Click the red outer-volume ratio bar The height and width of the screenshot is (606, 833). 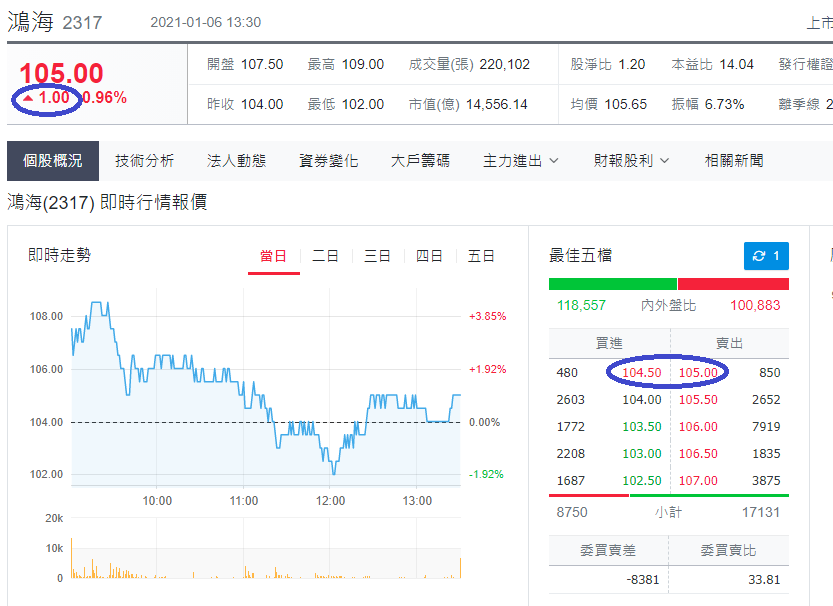coord(733,284)
